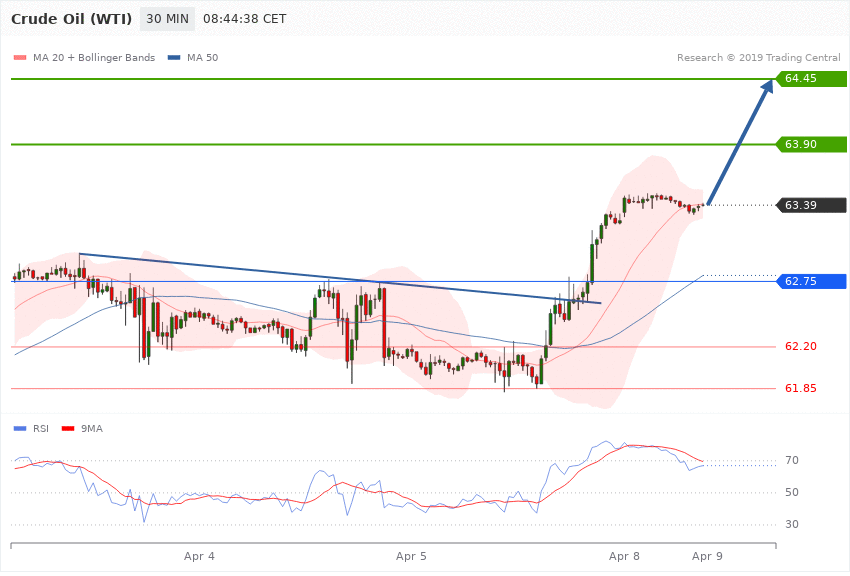Click the Apr 4 date axis label
The image size is (850, 576).
click(199, 556)
